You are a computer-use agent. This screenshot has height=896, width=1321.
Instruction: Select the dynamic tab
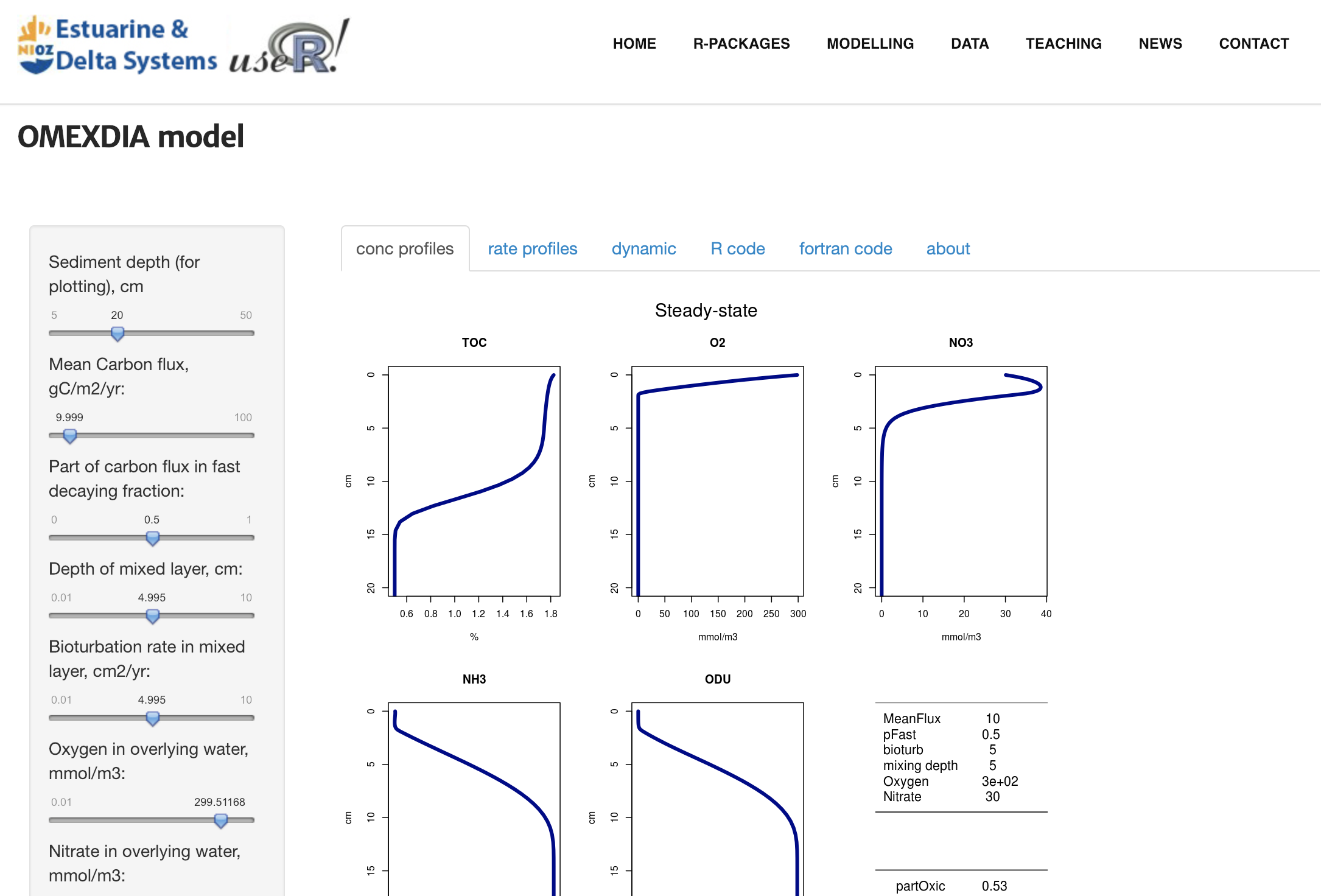click(x=644, y=249)
